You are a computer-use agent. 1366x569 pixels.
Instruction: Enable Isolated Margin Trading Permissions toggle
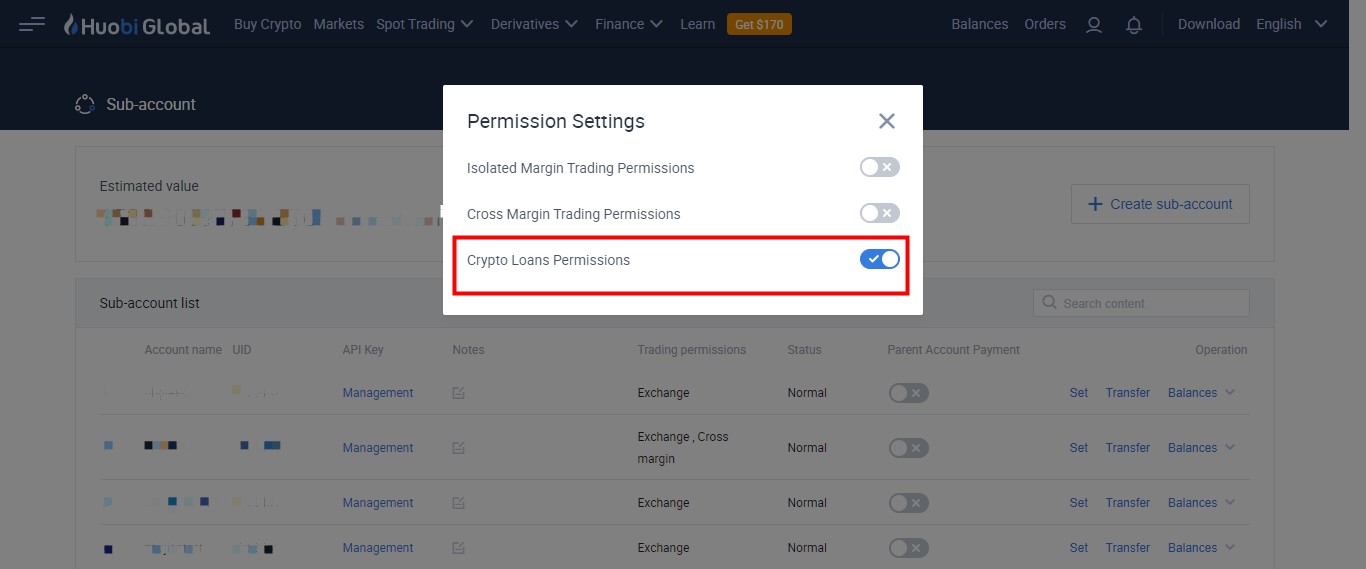[x=880, y=167]
